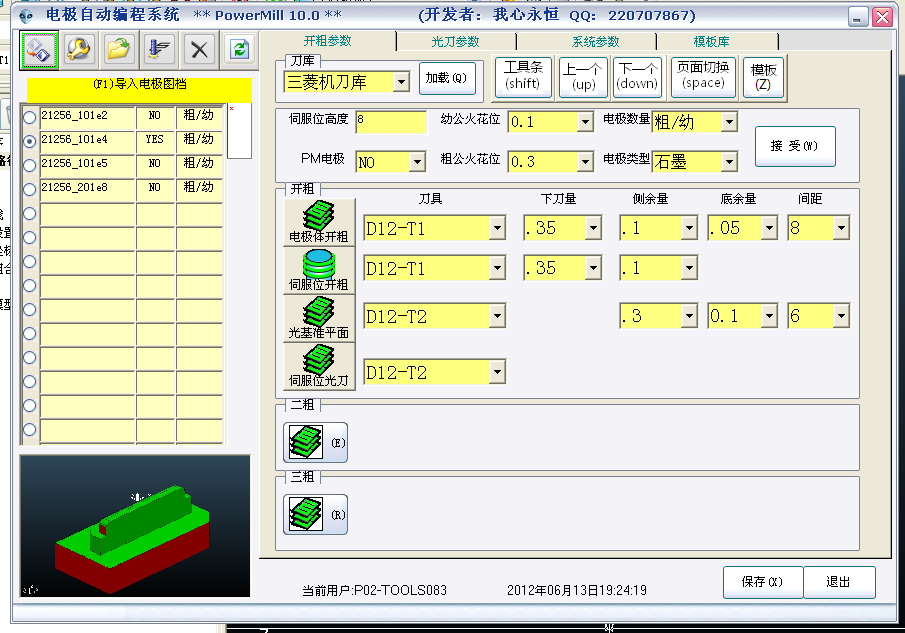The image size is (905, 633).
Task: Click 当前用户:P02-TOOLS083 status text
Action: tap(375, 590)
